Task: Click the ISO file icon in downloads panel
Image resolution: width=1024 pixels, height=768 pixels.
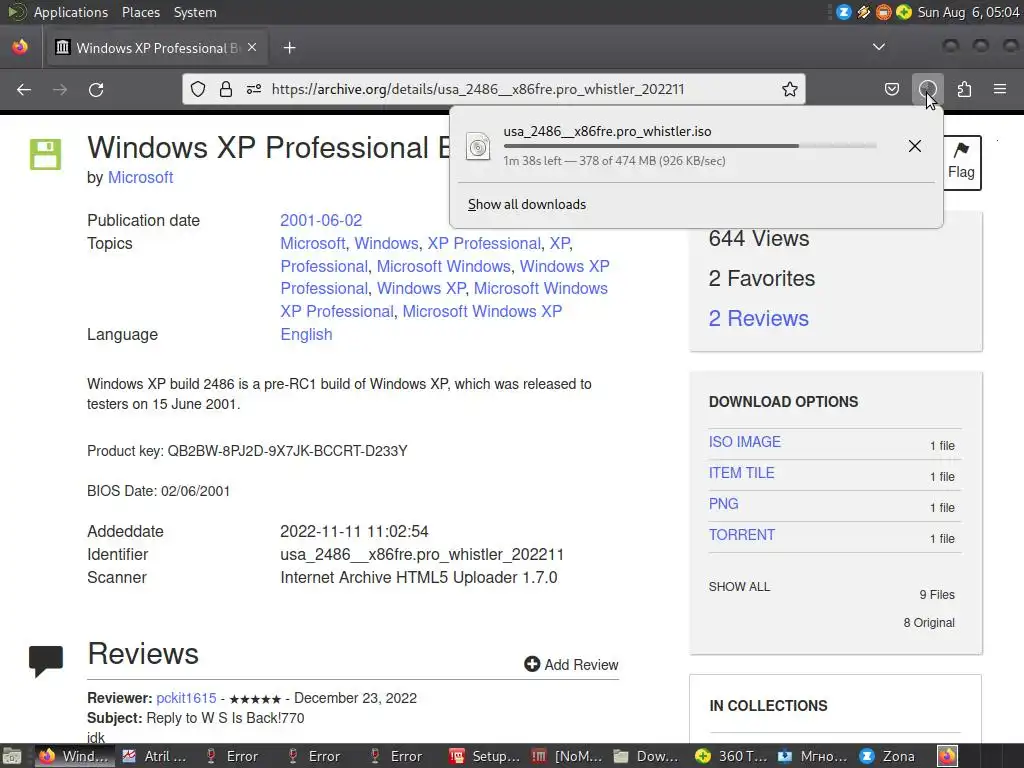Action: click(478, 146)
